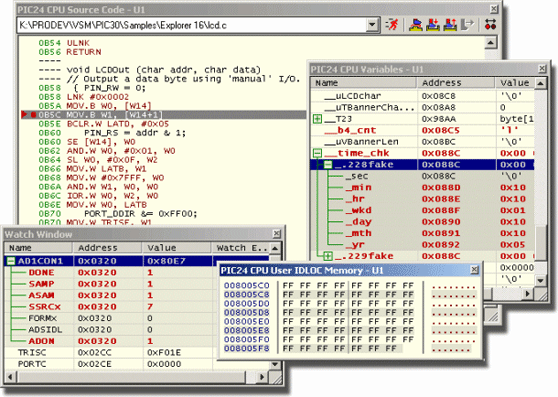Click the breakpoint marker on line 0B5C

pos(33,115)
